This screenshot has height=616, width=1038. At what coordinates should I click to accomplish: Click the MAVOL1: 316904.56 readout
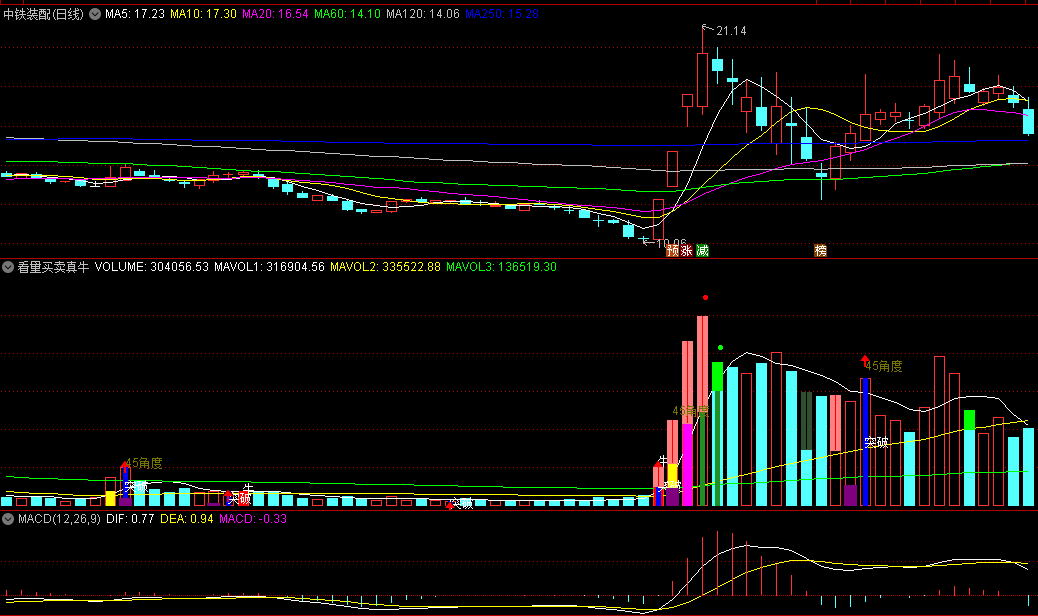coord(269,267)
